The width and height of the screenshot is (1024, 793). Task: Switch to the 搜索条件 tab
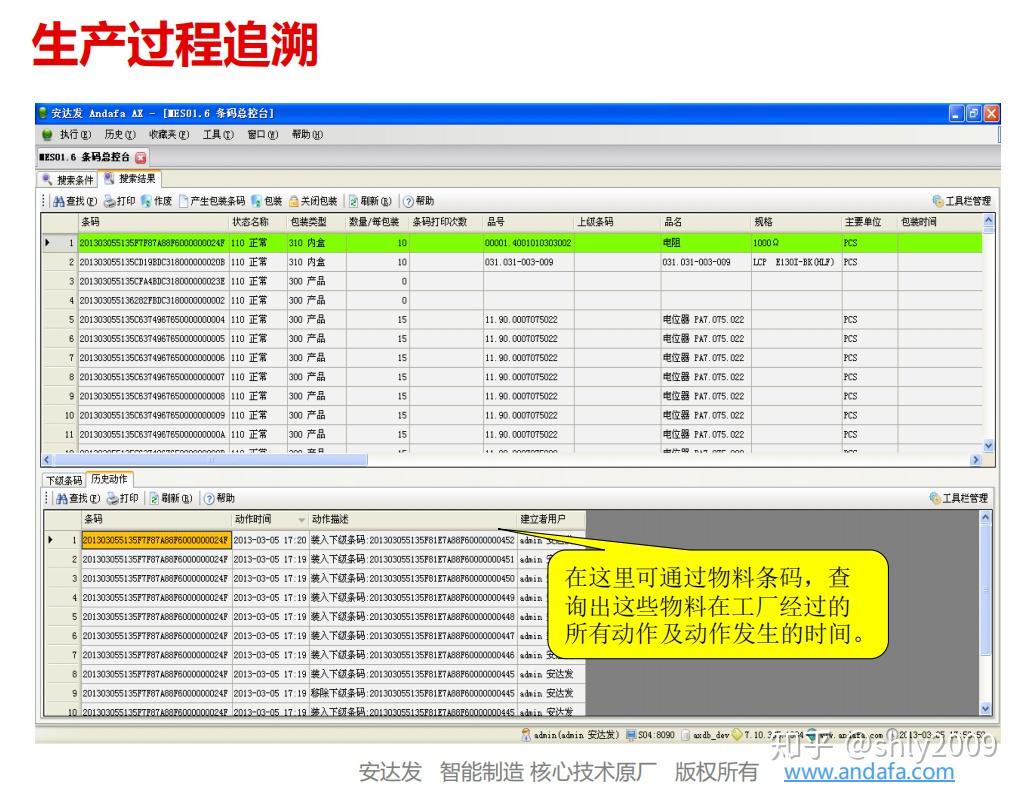[x=68, y=180]
